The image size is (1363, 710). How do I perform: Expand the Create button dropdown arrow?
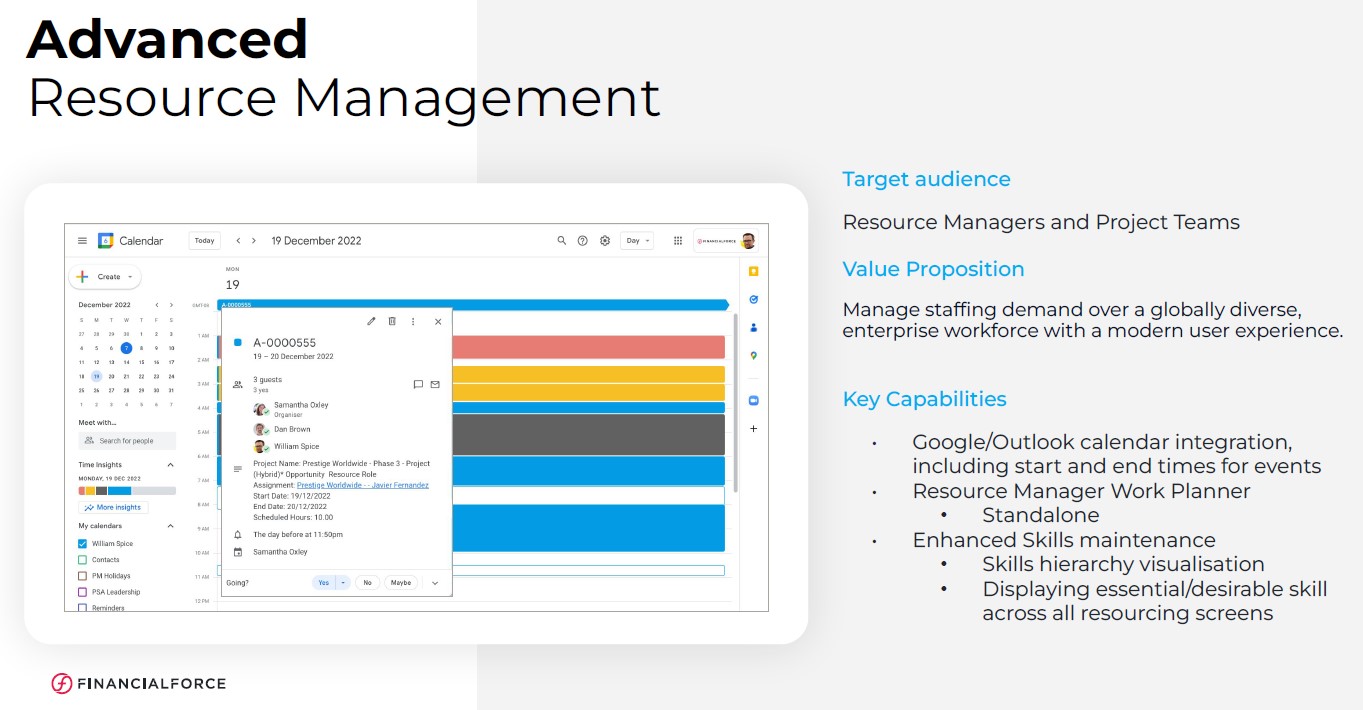(130, 277)
